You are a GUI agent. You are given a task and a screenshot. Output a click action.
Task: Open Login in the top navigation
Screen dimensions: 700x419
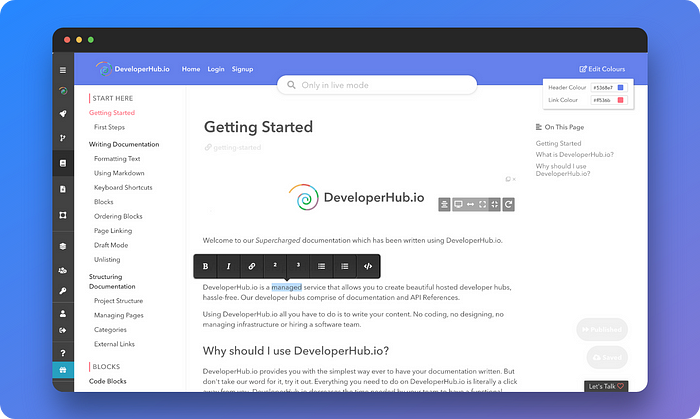tap(216, 69)
